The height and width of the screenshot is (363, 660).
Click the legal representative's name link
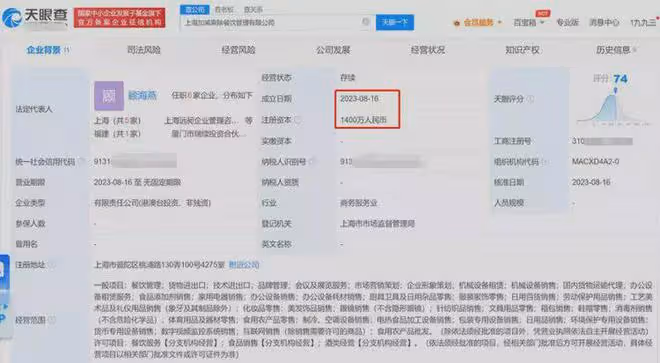point(142,96)
